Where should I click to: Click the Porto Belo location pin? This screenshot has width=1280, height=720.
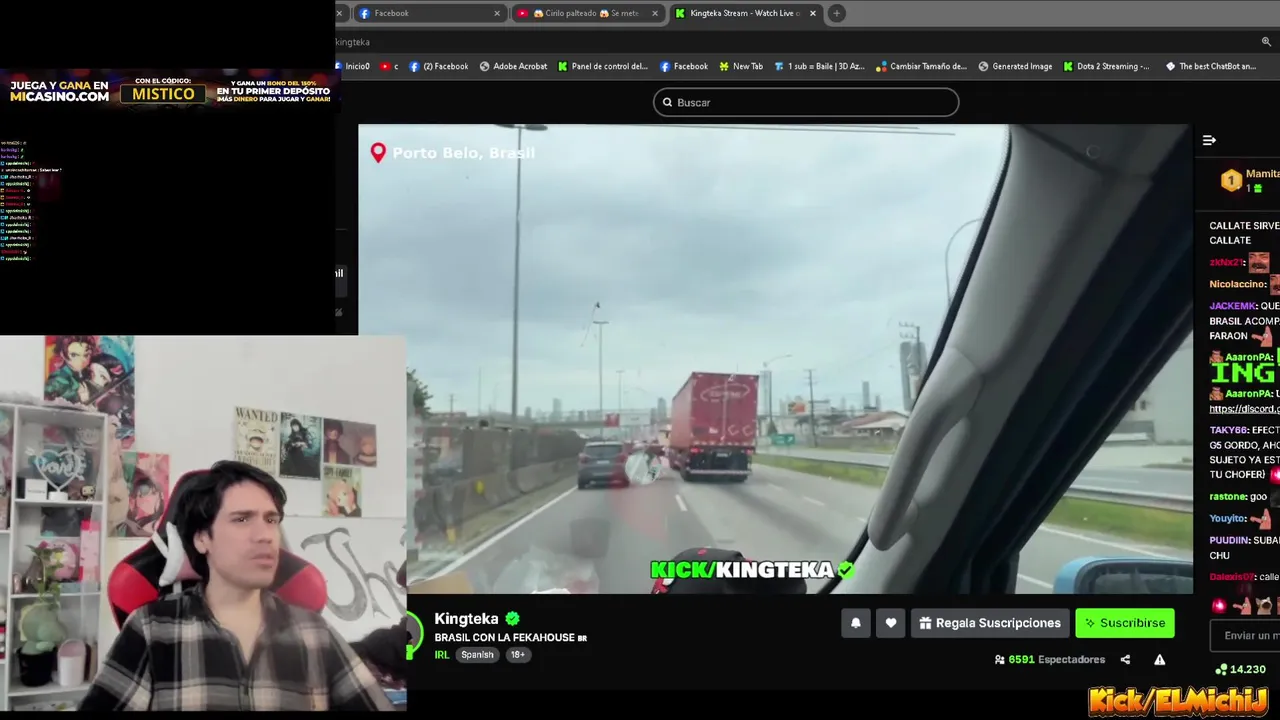pyautogui.click(x=378, y=153)
